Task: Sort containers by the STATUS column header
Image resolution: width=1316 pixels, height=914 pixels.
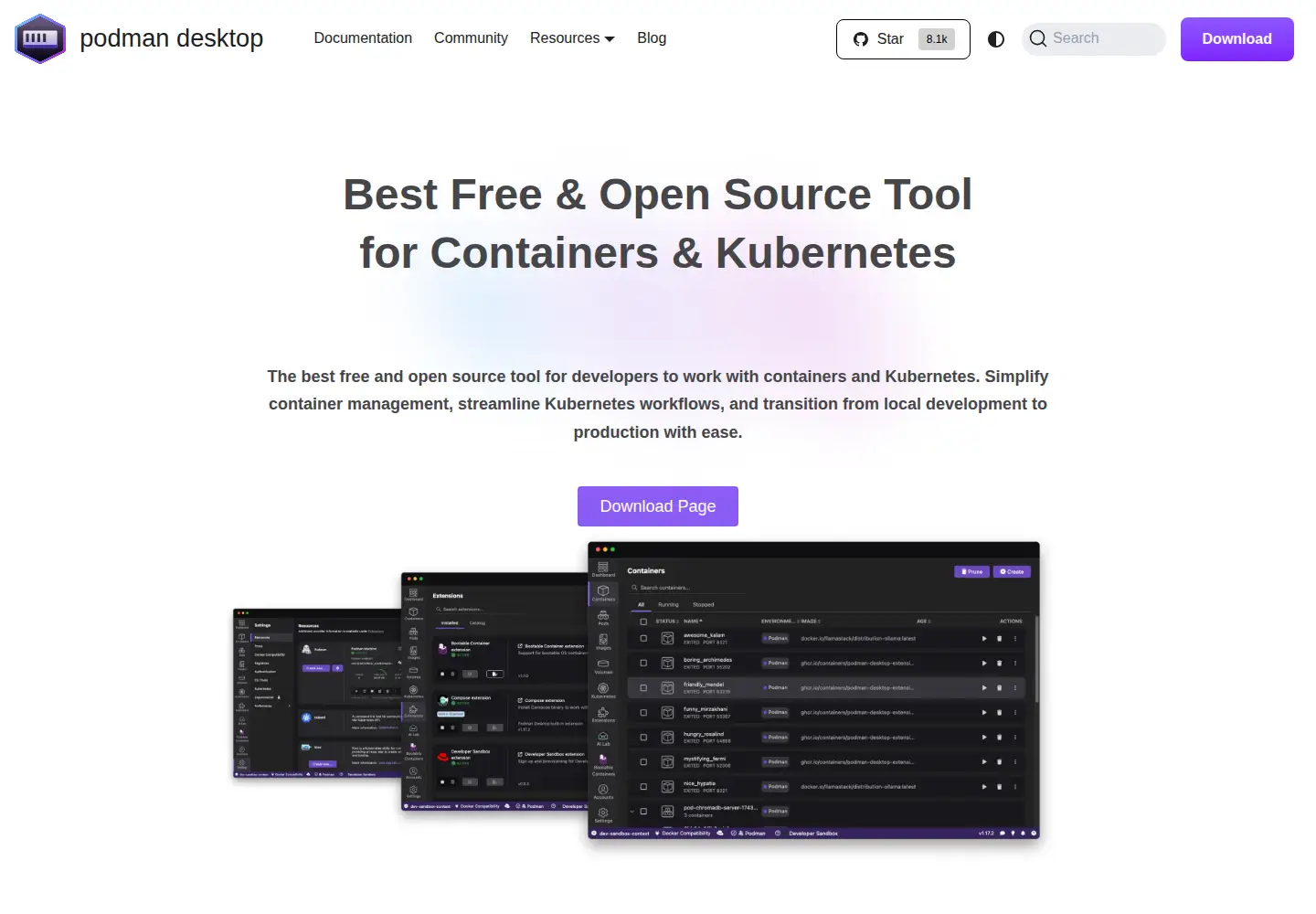Action: (x=666, y=622)
